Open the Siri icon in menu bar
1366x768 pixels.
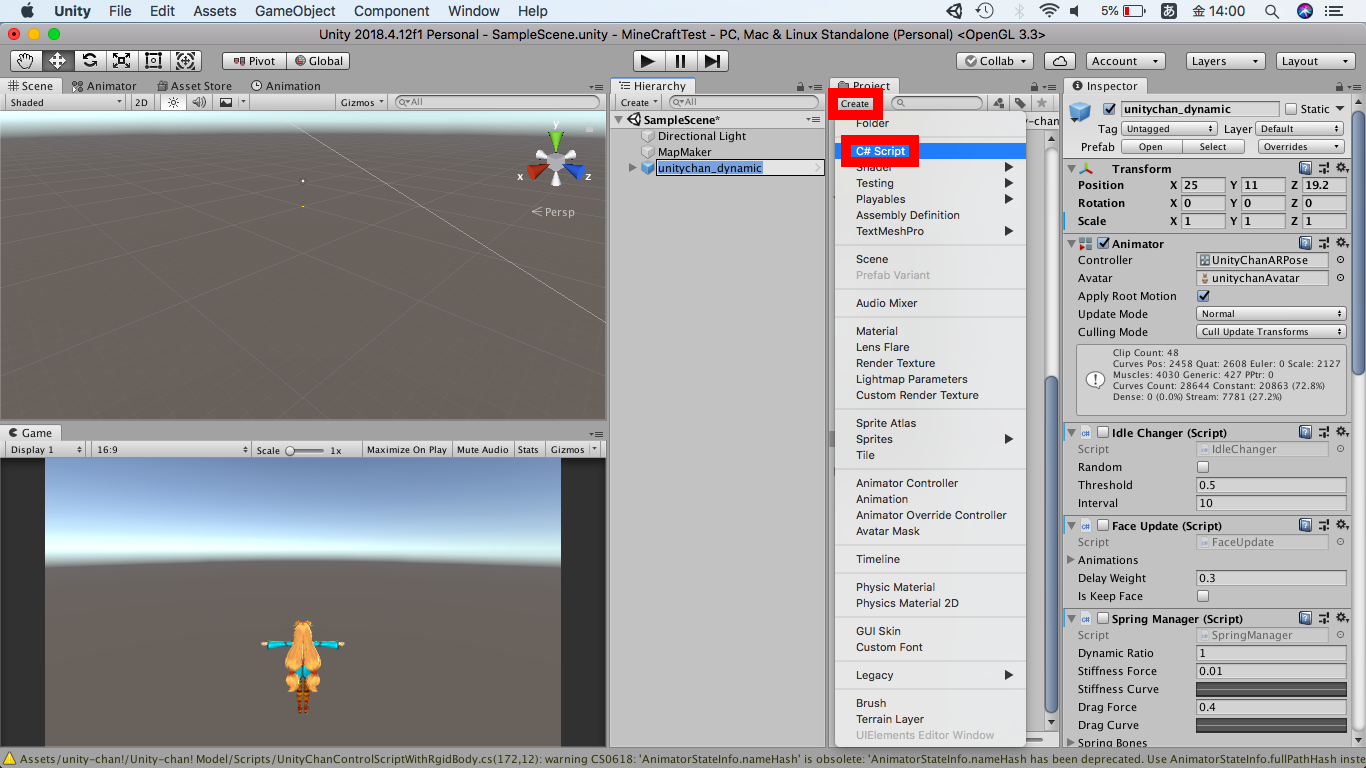click(x=1305, y=11)
